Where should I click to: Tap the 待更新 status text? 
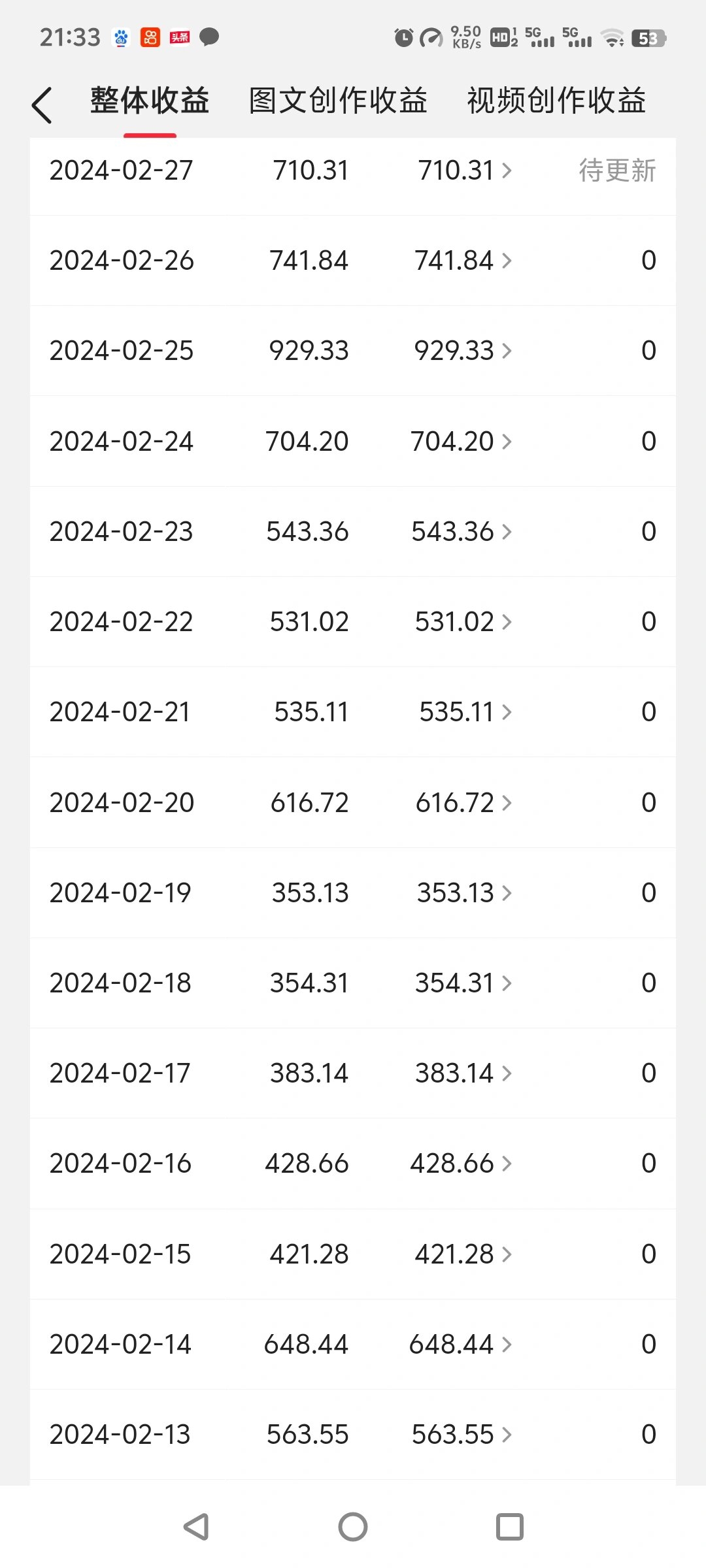(x=617, y=171)
